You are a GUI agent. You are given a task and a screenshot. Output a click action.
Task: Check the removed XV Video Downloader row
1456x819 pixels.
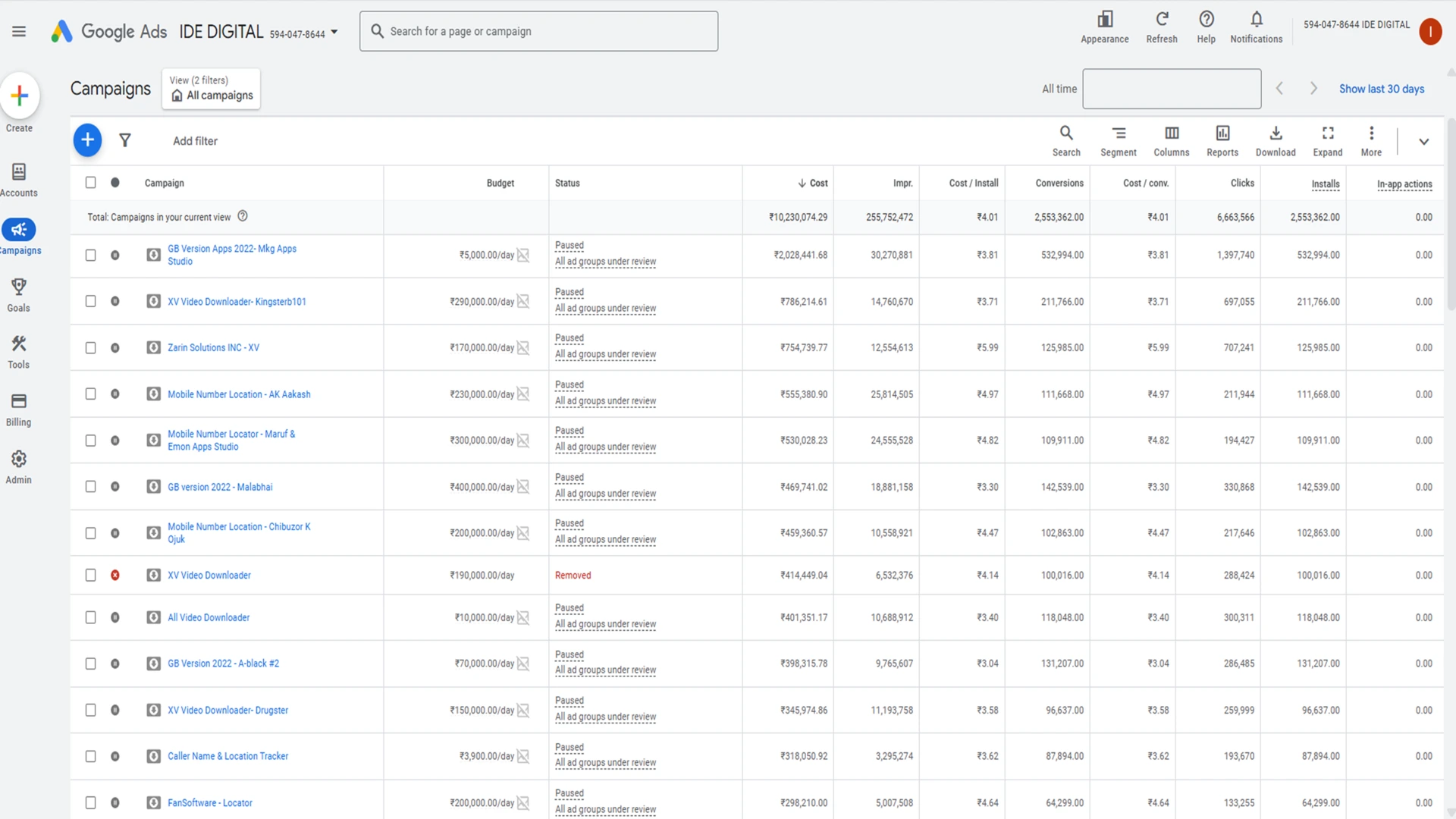(x=90, y=575)
